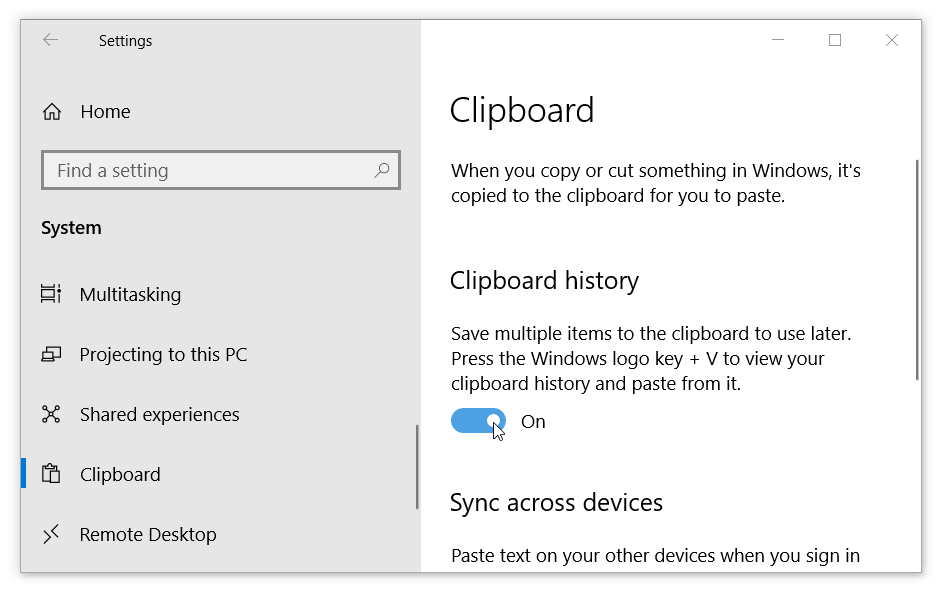Maximize the Settings window

835,40
